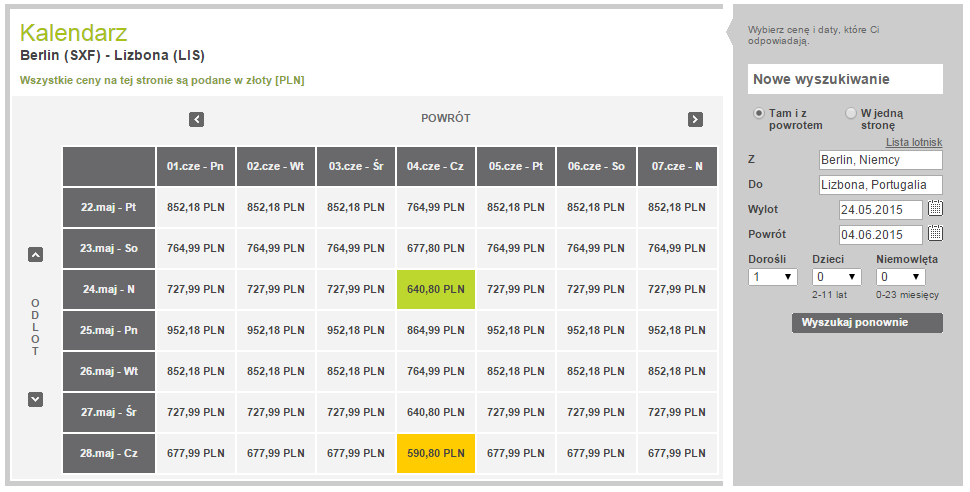Choose 852,18 PLN fare for 26.maj and 06.cze

pyautogui.click(x=596, y=371)
